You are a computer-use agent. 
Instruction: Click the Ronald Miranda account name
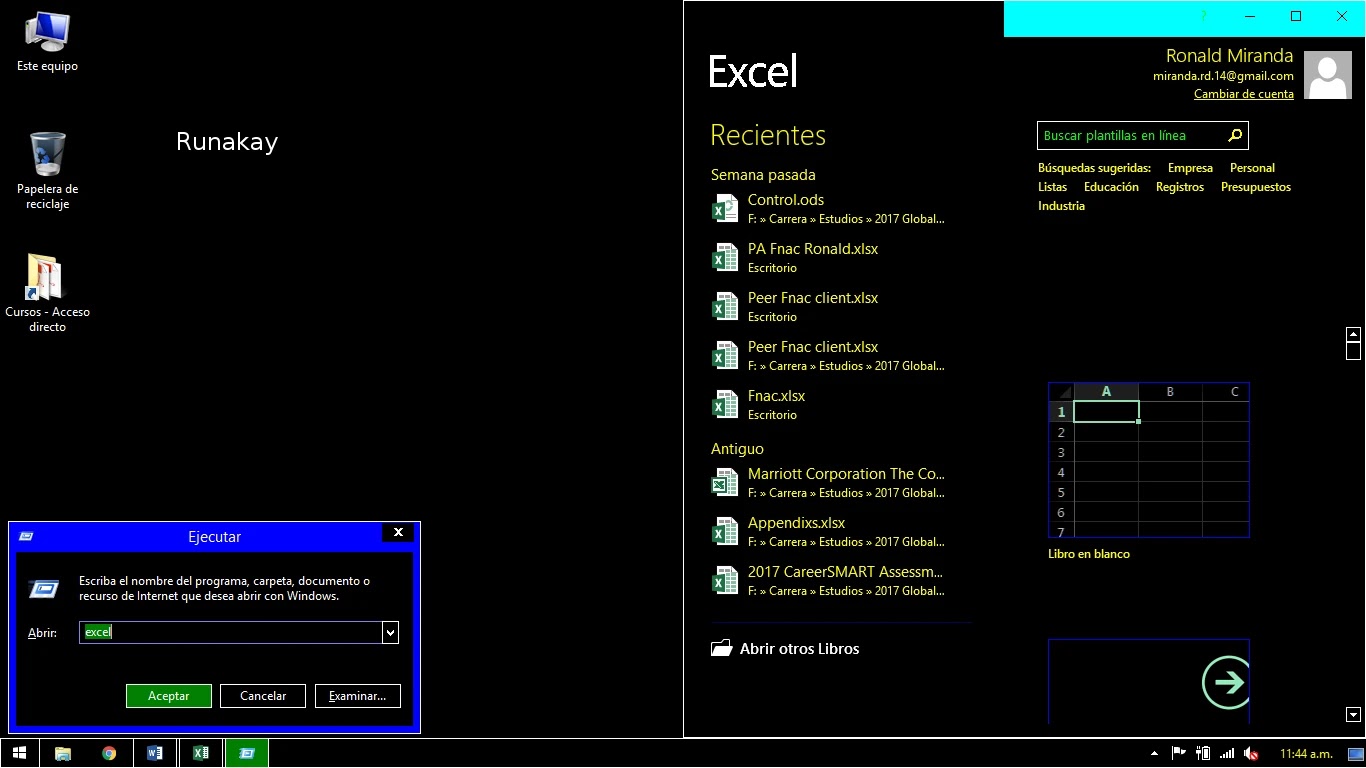tap(1229, 56)
